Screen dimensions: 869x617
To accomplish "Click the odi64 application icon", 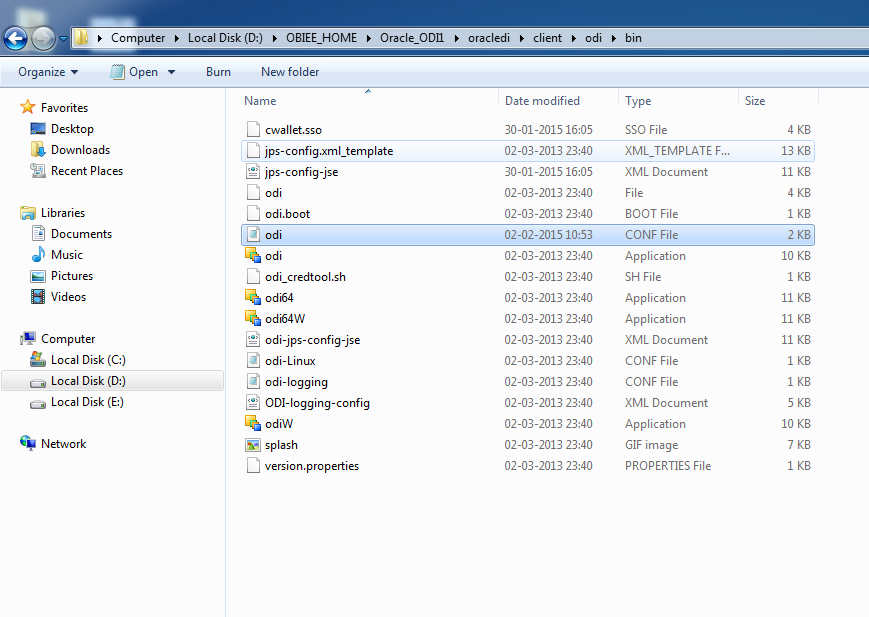I will click(253, 298).
